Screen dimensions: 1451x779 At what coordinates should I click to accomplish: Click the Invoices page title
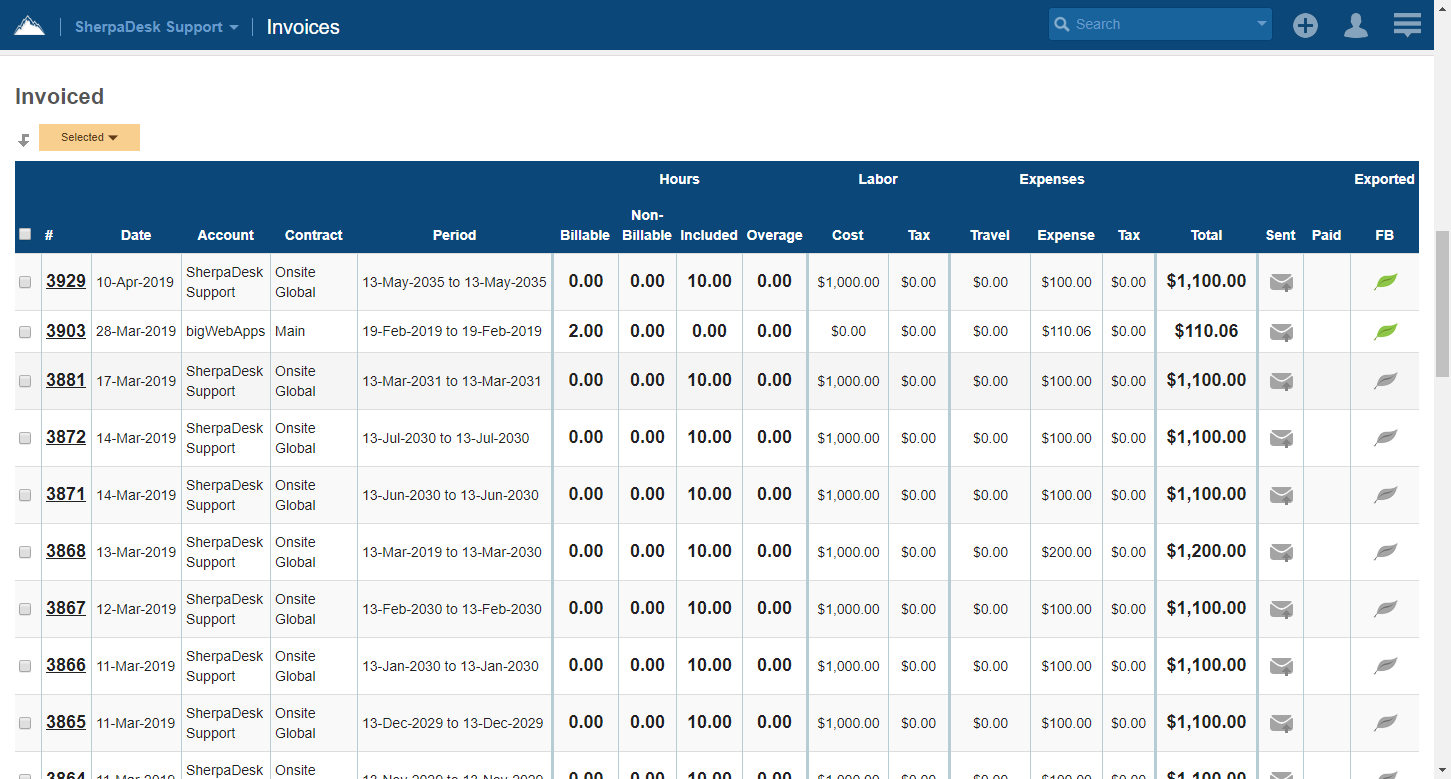point(303,27)
